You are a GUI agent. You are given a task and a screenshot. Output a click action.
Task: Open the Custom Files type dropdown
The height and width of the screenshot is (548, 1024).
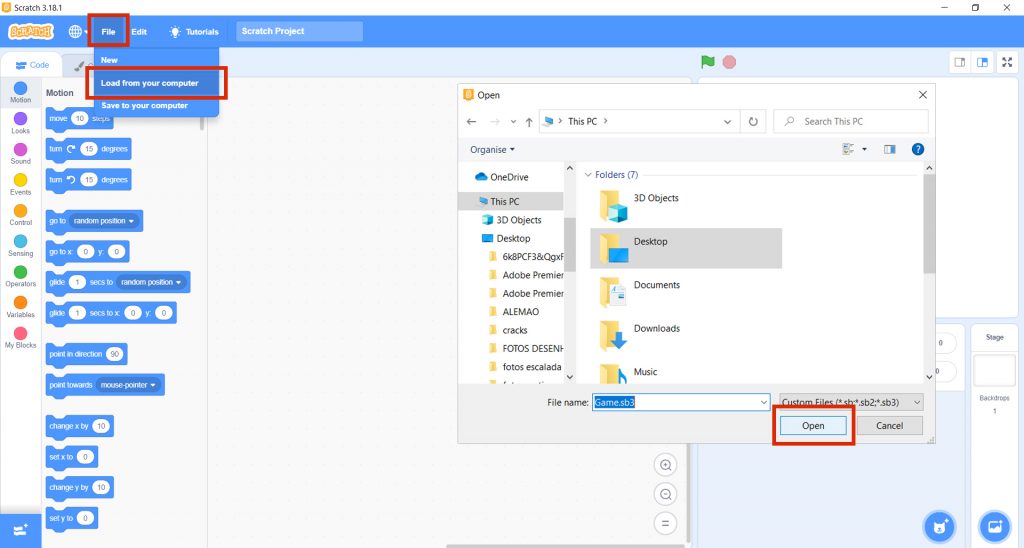851,402
